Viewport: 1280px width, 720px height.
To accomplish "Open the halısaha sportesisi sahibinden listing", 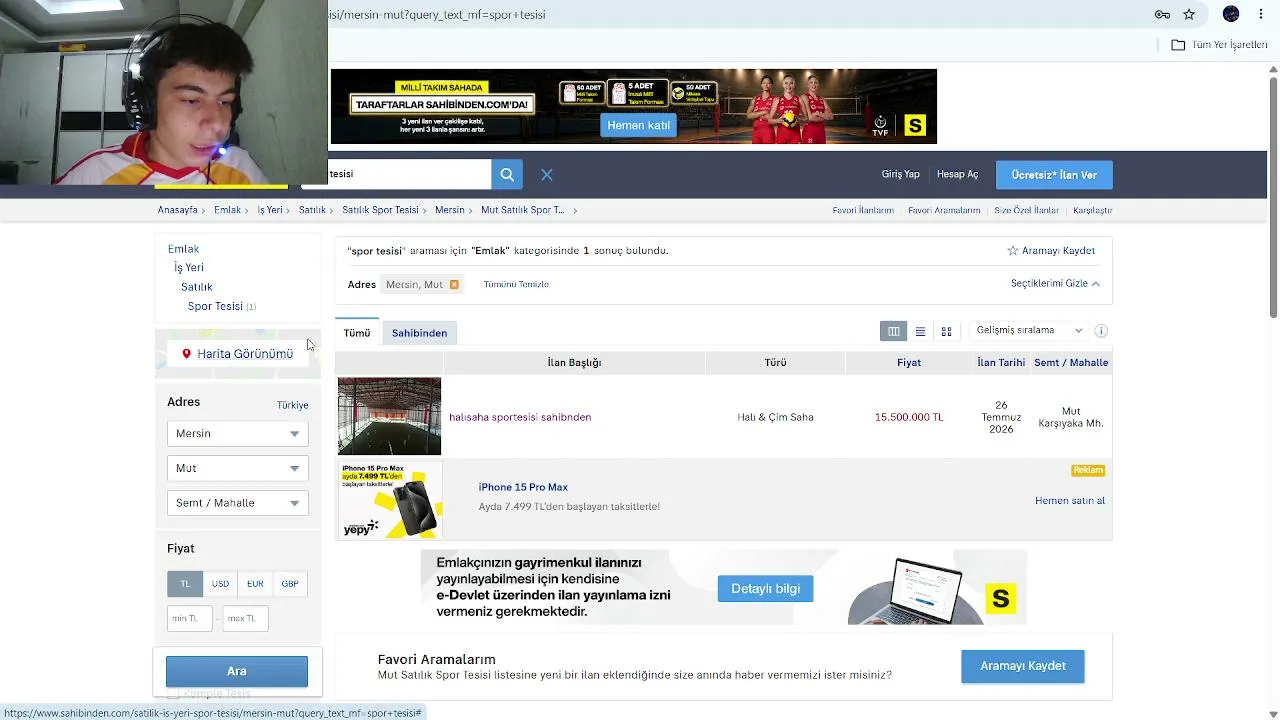I will (x=520, y=417).
